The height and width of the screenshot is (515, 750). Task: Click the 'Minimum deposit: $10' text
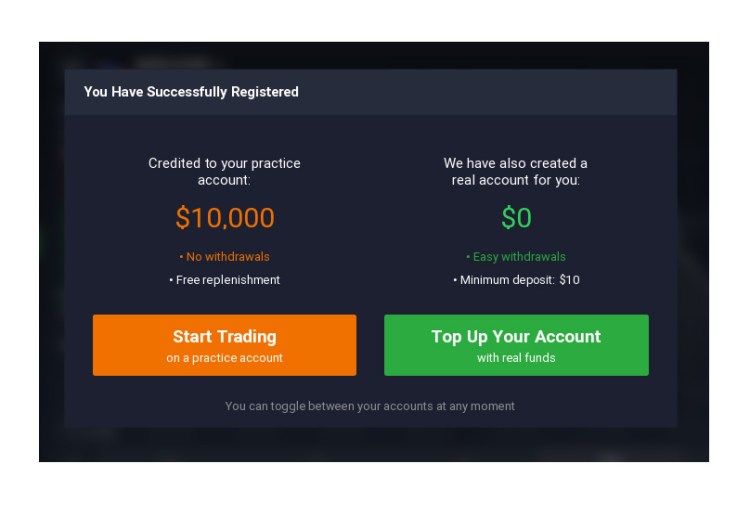tap(516, 280)
